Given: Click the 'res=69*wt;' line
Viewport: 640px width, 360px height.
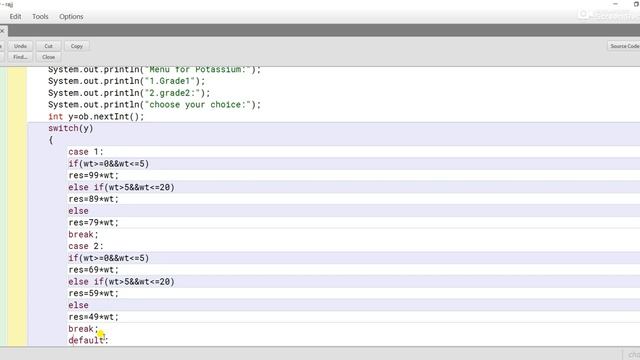Looking at the screenshot, I should click(x=93, y=270).
